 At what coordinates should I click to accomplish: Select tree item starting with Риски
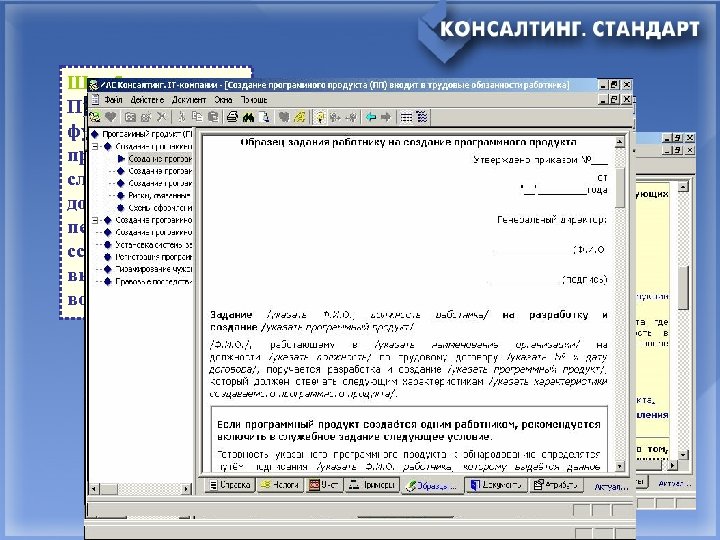[159, 195]
